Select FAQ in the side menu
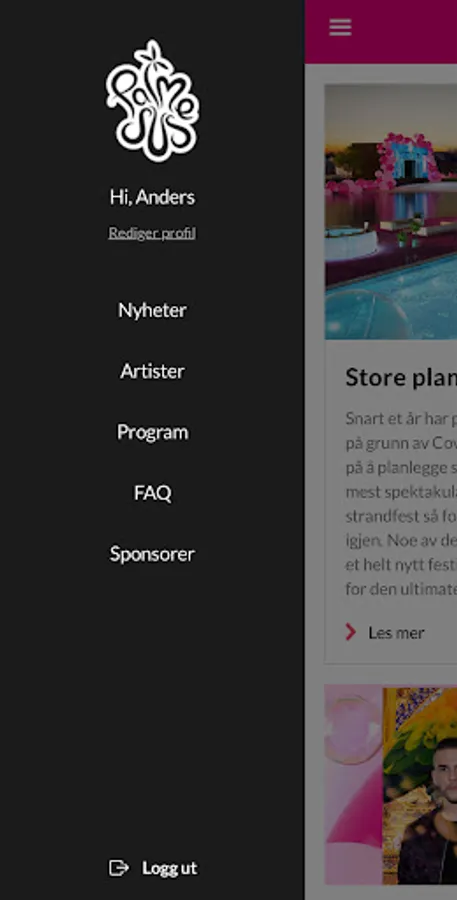 tap(152, 493)
